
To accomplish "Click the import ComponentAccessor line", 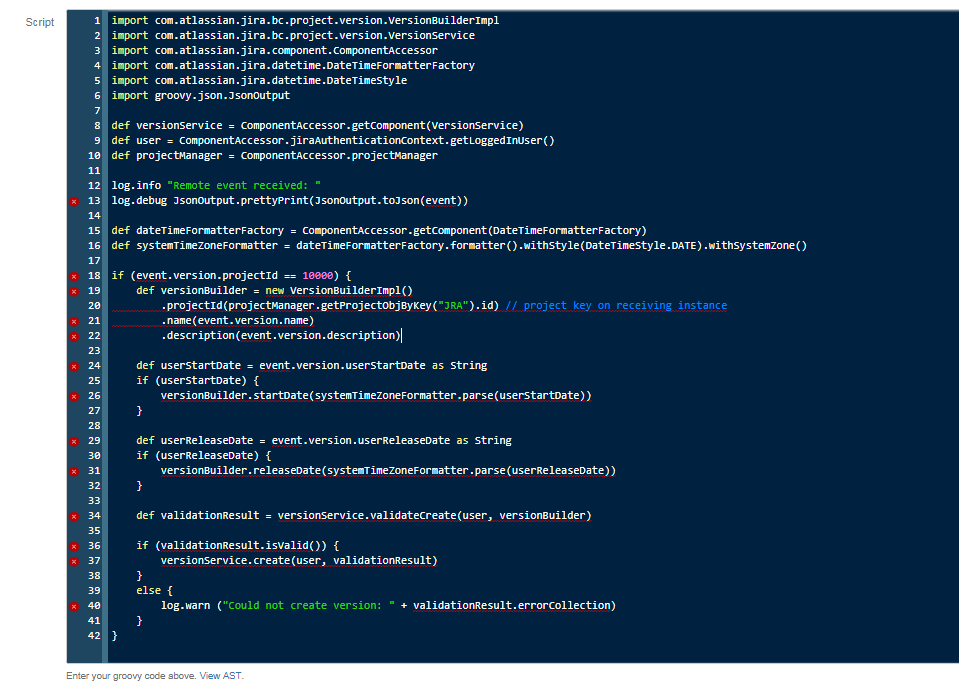I will coord(275,50).
